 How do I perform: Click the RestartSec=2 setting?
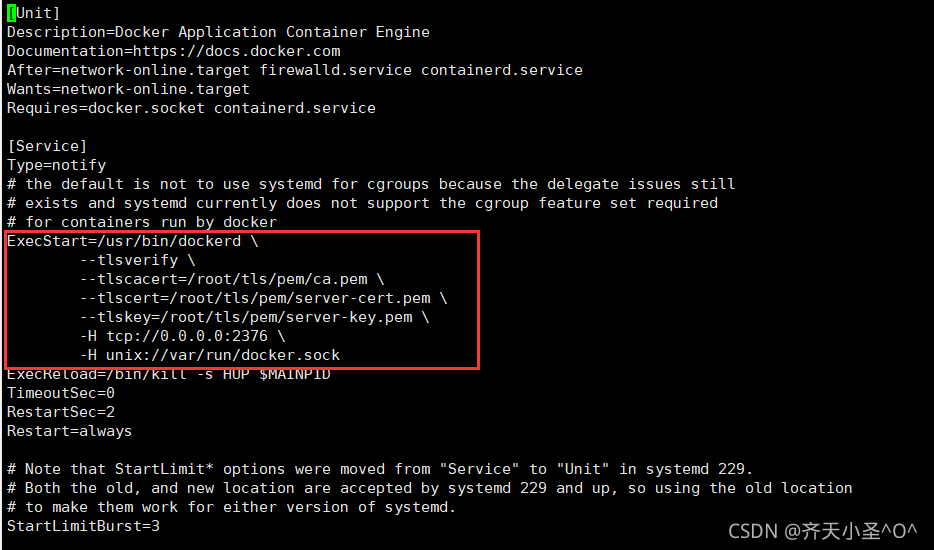61,412
